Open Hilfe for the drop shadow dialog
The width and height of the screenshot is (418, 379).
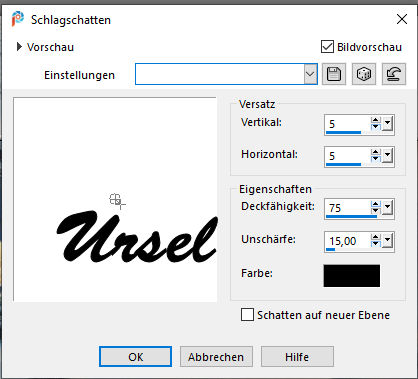[297, 357]
